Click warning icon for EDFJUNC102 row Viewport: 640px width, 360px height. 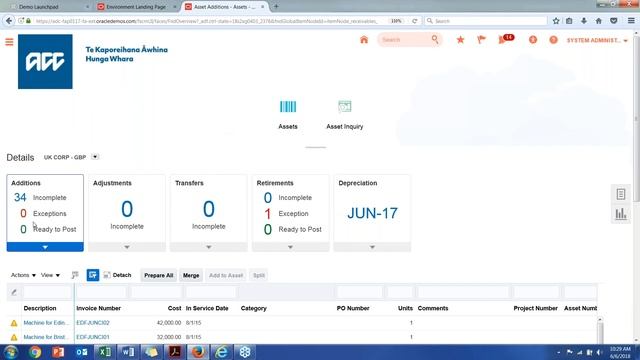[x=14, y=323]
